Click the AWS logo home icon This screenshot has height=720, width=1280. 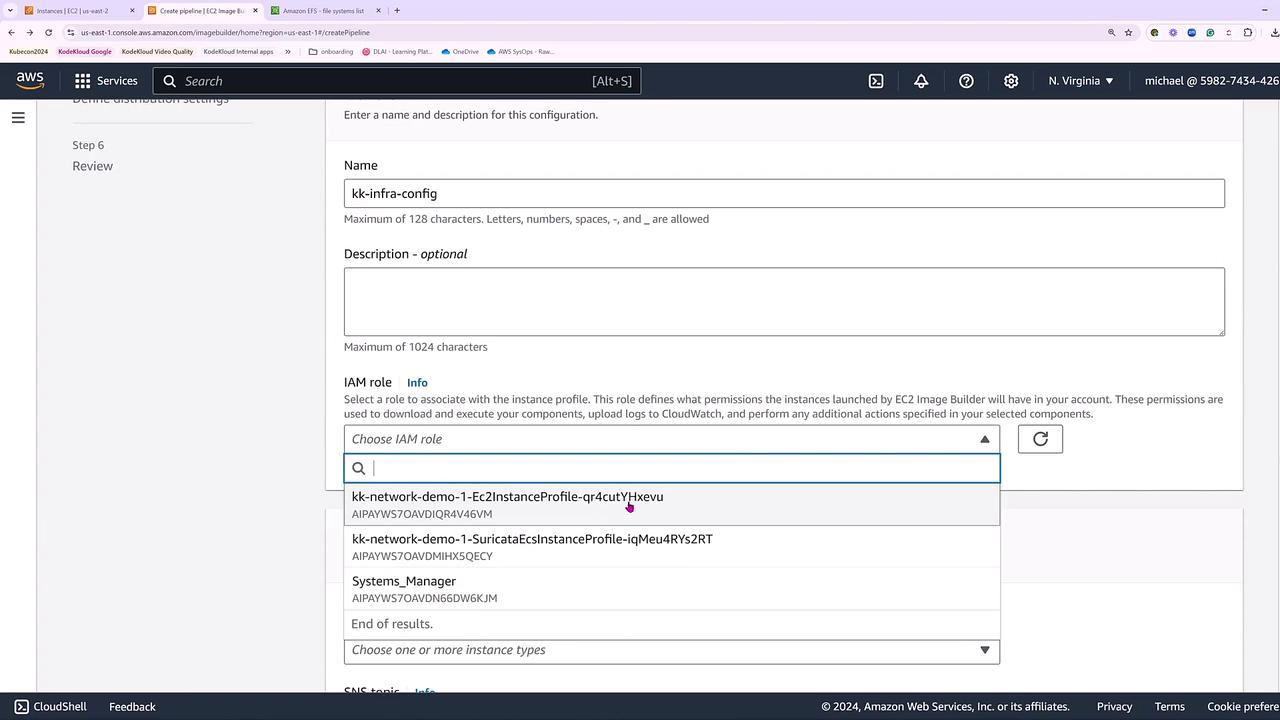click(x=30, y=81)
